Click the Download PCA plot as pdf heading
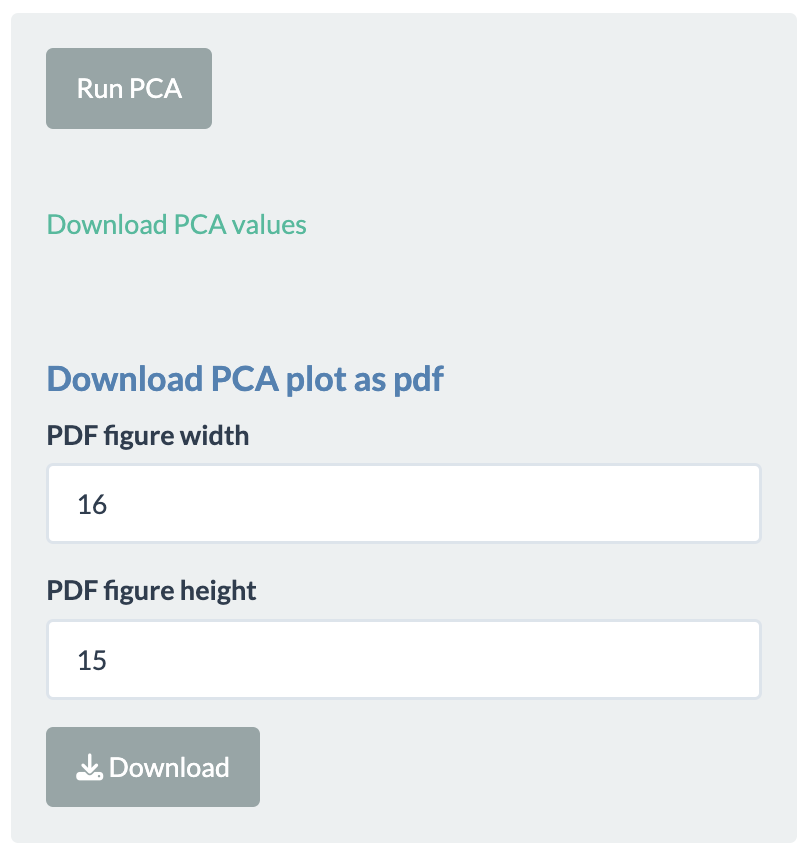The image size is (810, 854). (245, 379)
